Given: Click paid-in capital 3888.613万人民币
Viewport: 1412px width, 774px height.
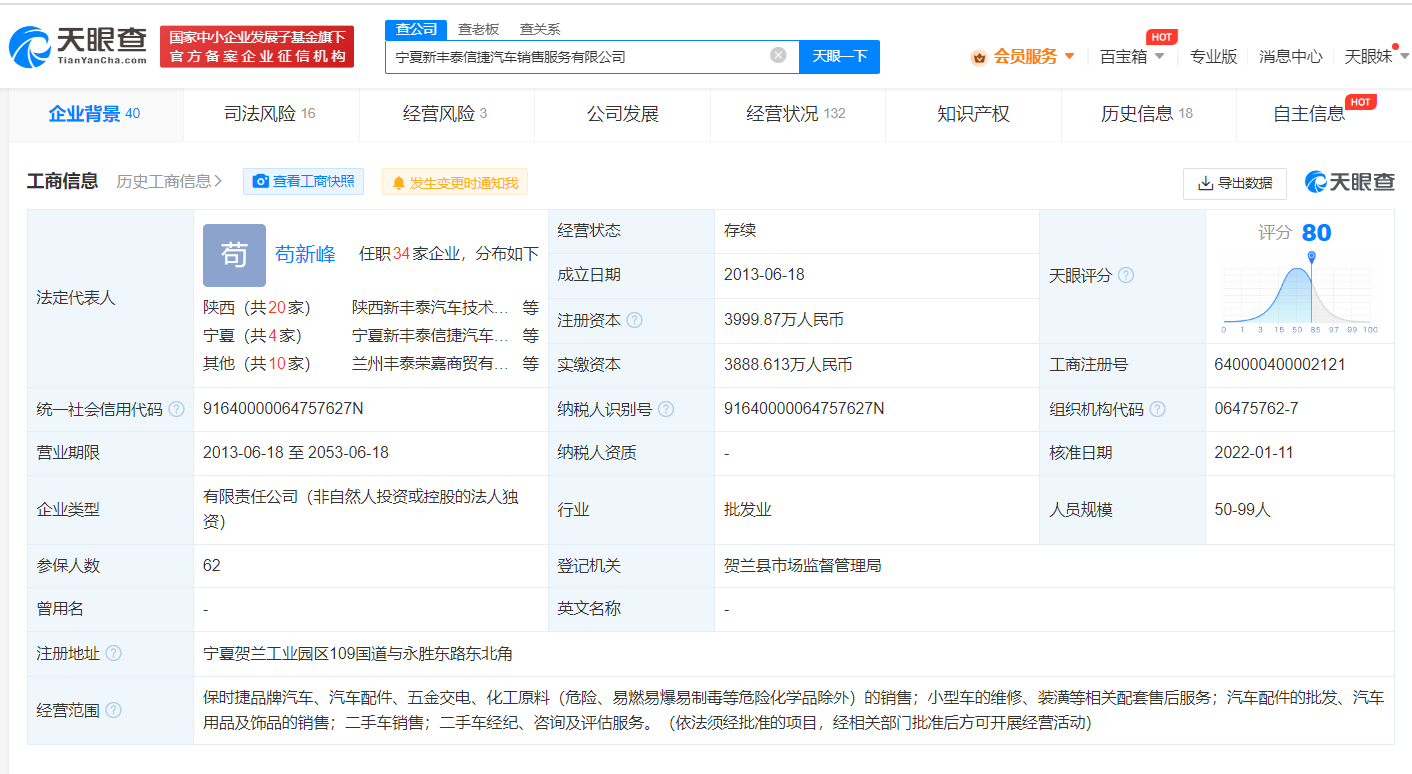Looking at the screenshot, I should pos(788,365).
